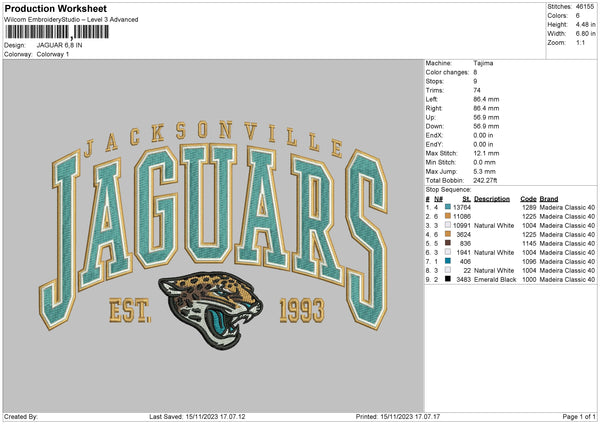The height and width of the screenshot is (424, 600).
Task: Click the 'Stop Sequence:' heading
Action: pyautogui.click(x=448, y=190)
